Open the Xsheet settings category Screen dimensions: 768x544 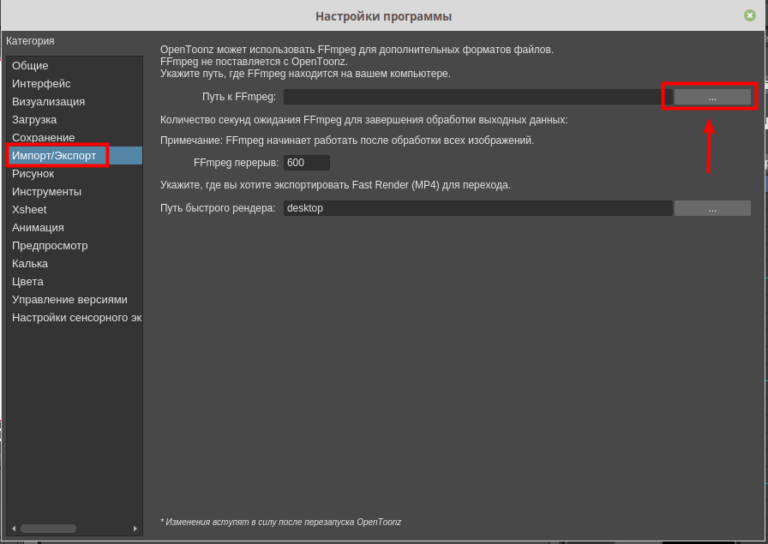74,210
